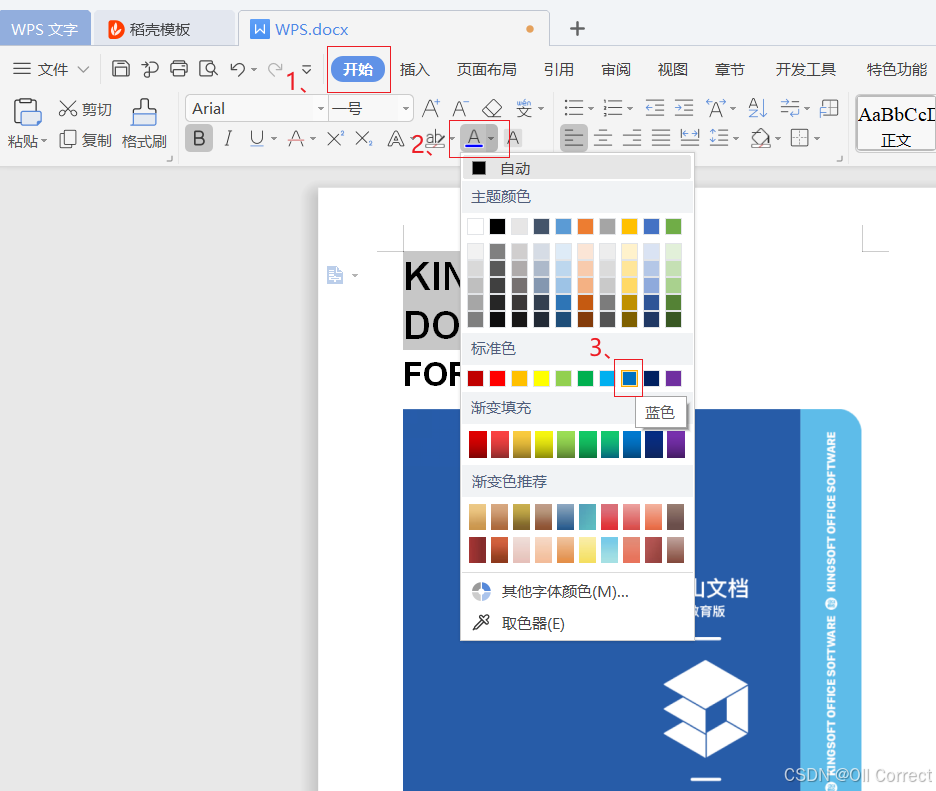The height and width of the screenshot is (791, 936).
Task: Click the document outline icon beside page
Action: (335, 275)
